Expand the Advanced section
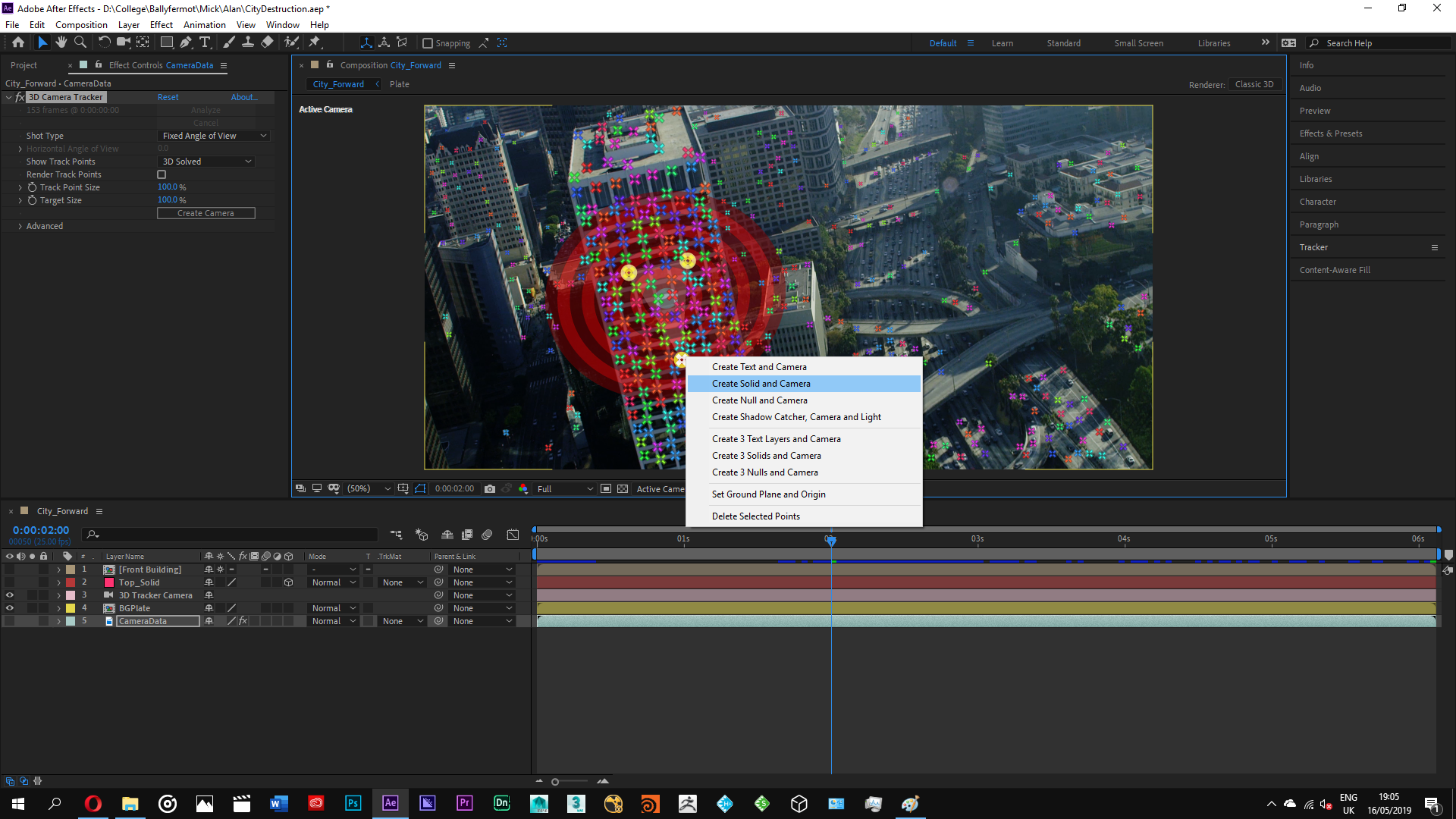 [20, 226]
